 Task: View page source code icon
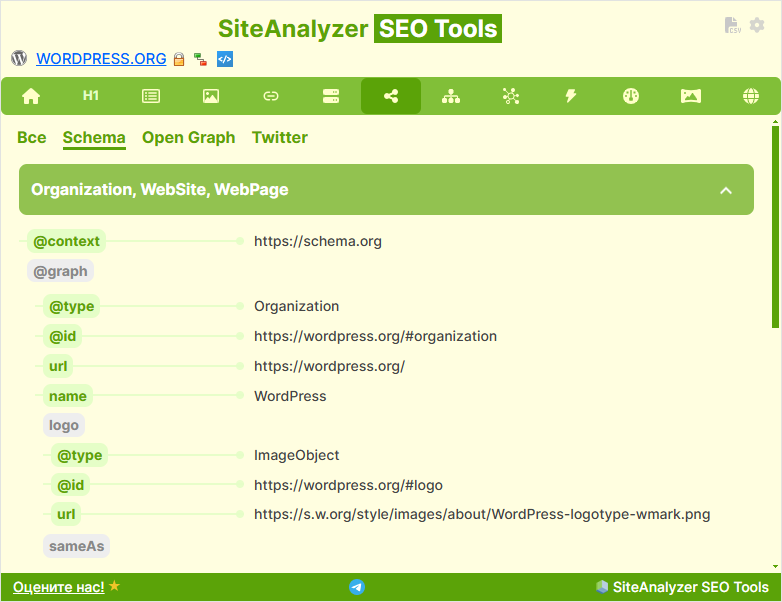click(225, 59)
